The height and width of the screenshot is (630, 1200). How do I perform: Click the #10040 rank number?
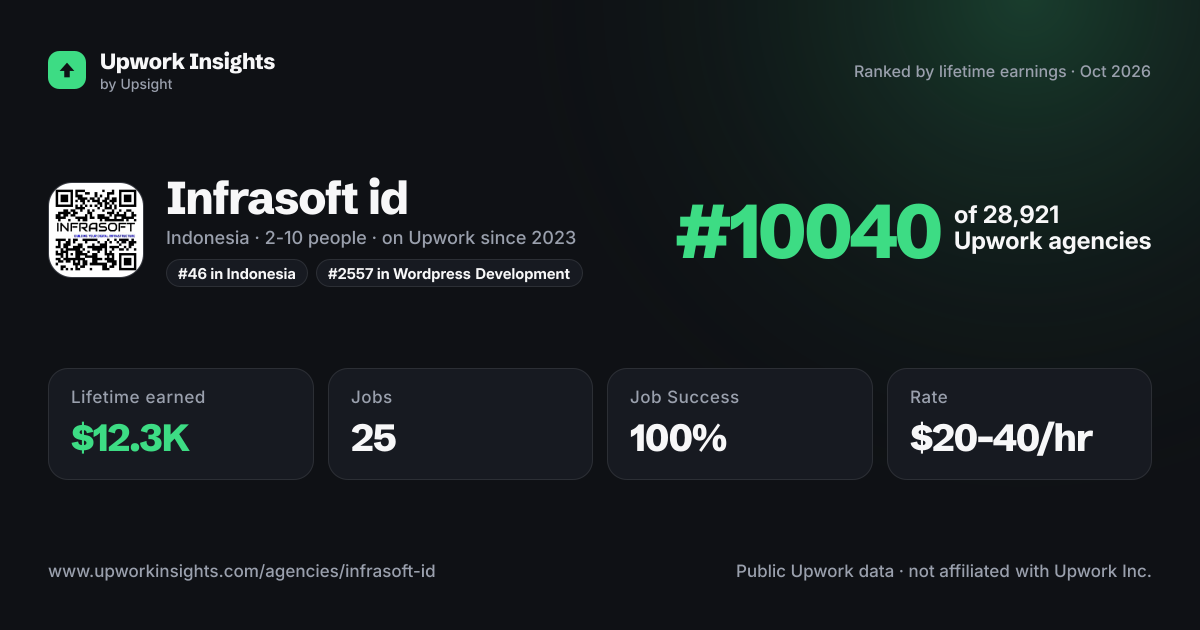coord(808,233)
